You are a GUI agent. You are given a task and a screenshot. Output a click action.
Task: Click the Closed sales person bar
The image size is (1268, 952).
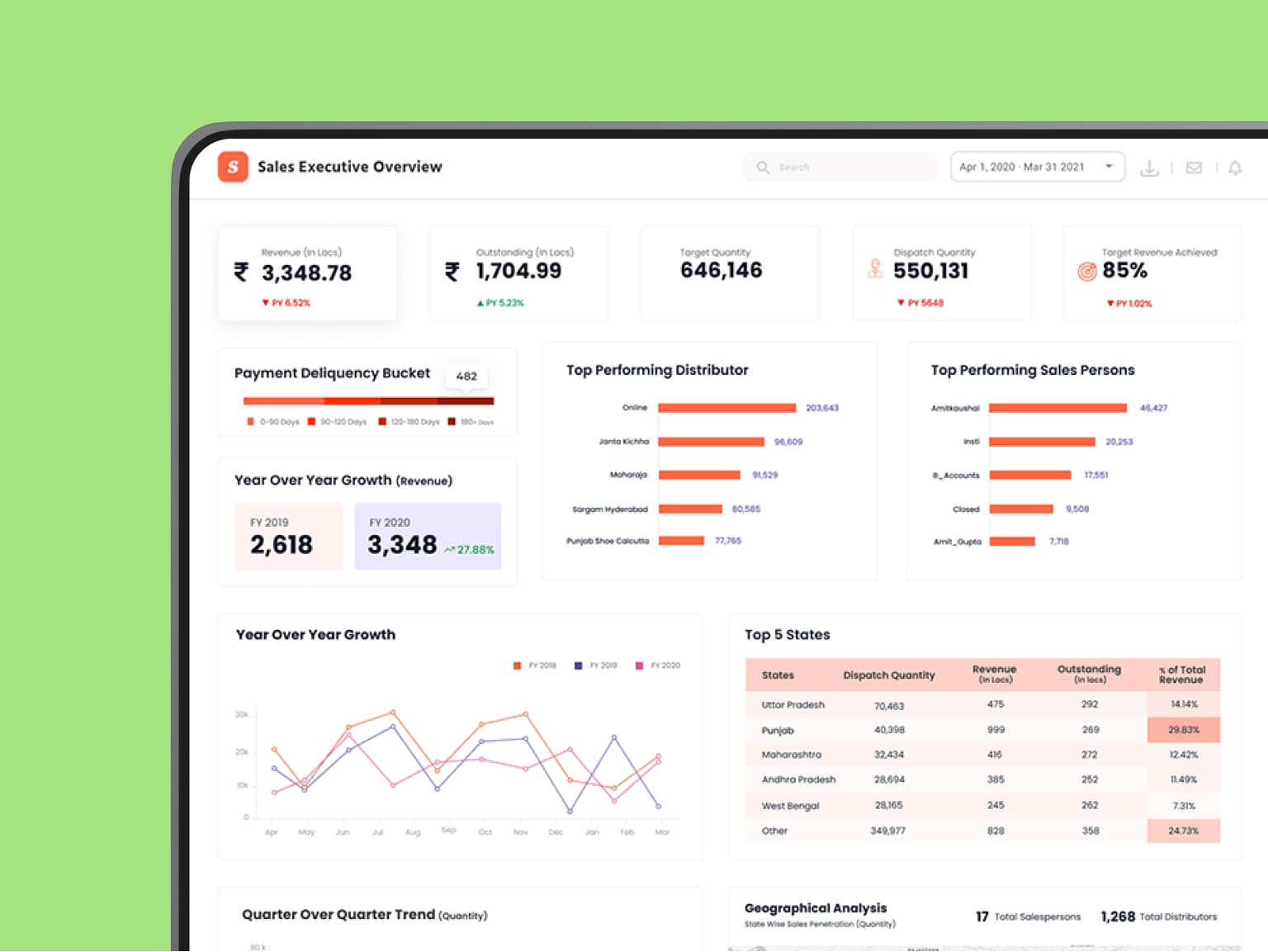(1021, 509)
